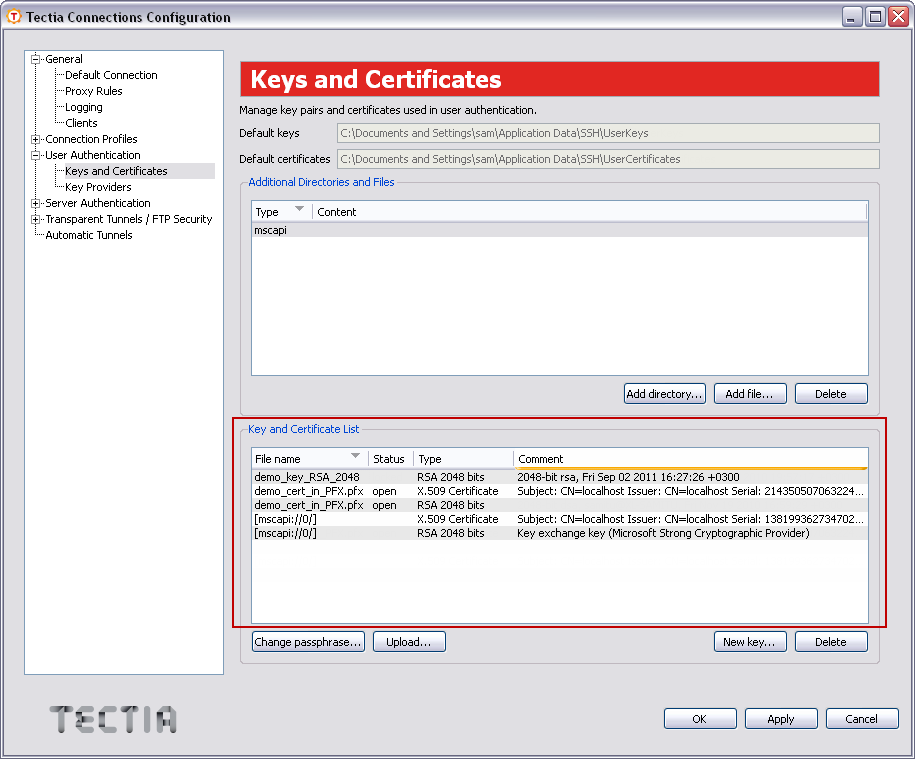Click the Upload button

(409, 641)
